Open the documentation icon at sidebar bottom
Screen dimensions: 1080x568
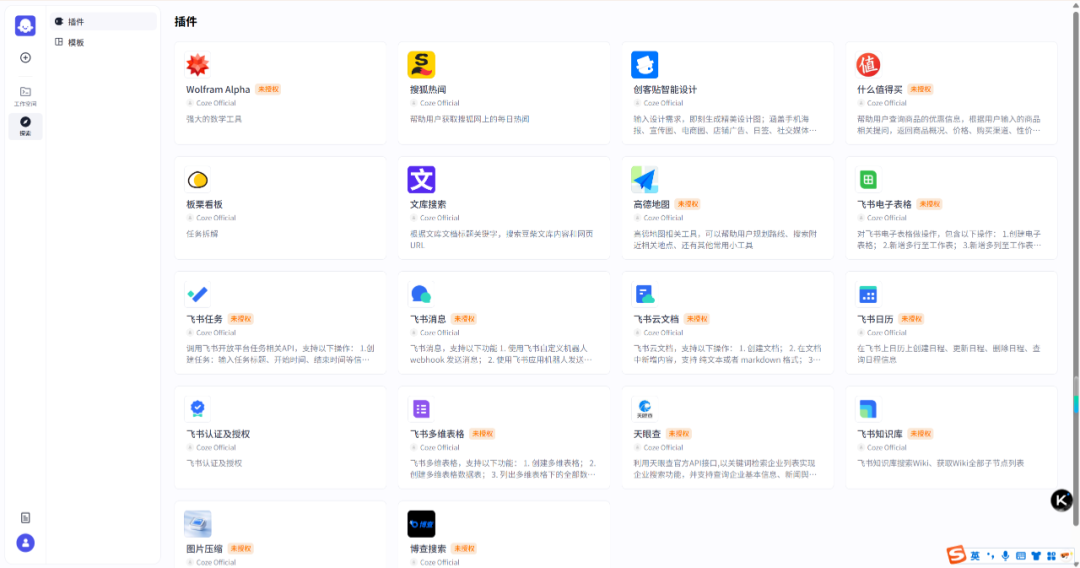click(x=25, y=518)
